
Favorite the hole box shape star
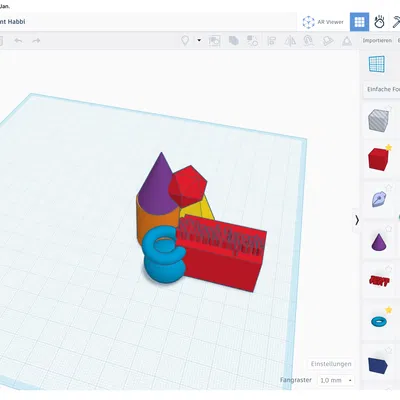coord(389,108)
